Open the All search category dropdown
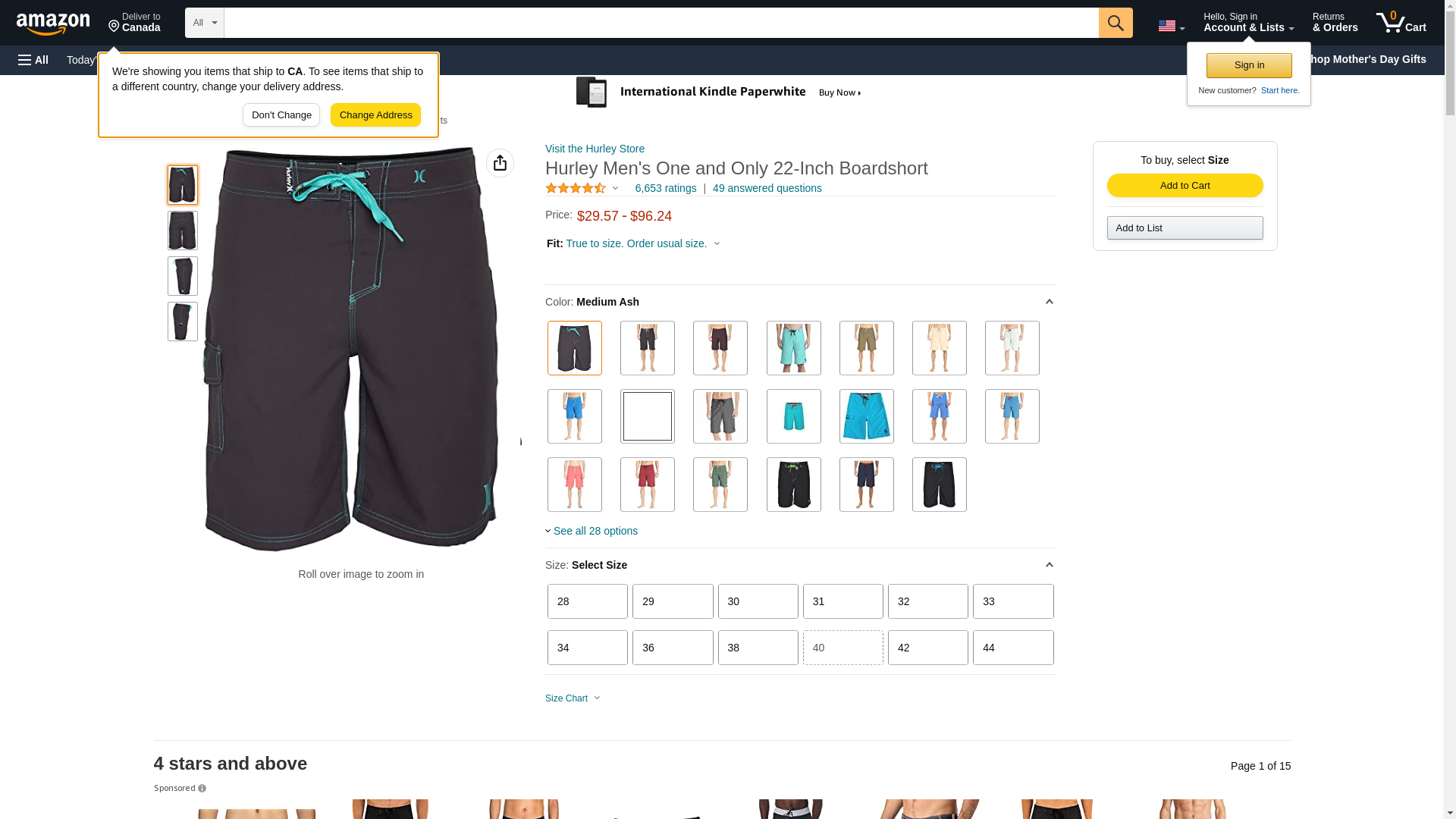This screenshot has width=1456, height=819. pyautogui.click(x=205, y=23)
